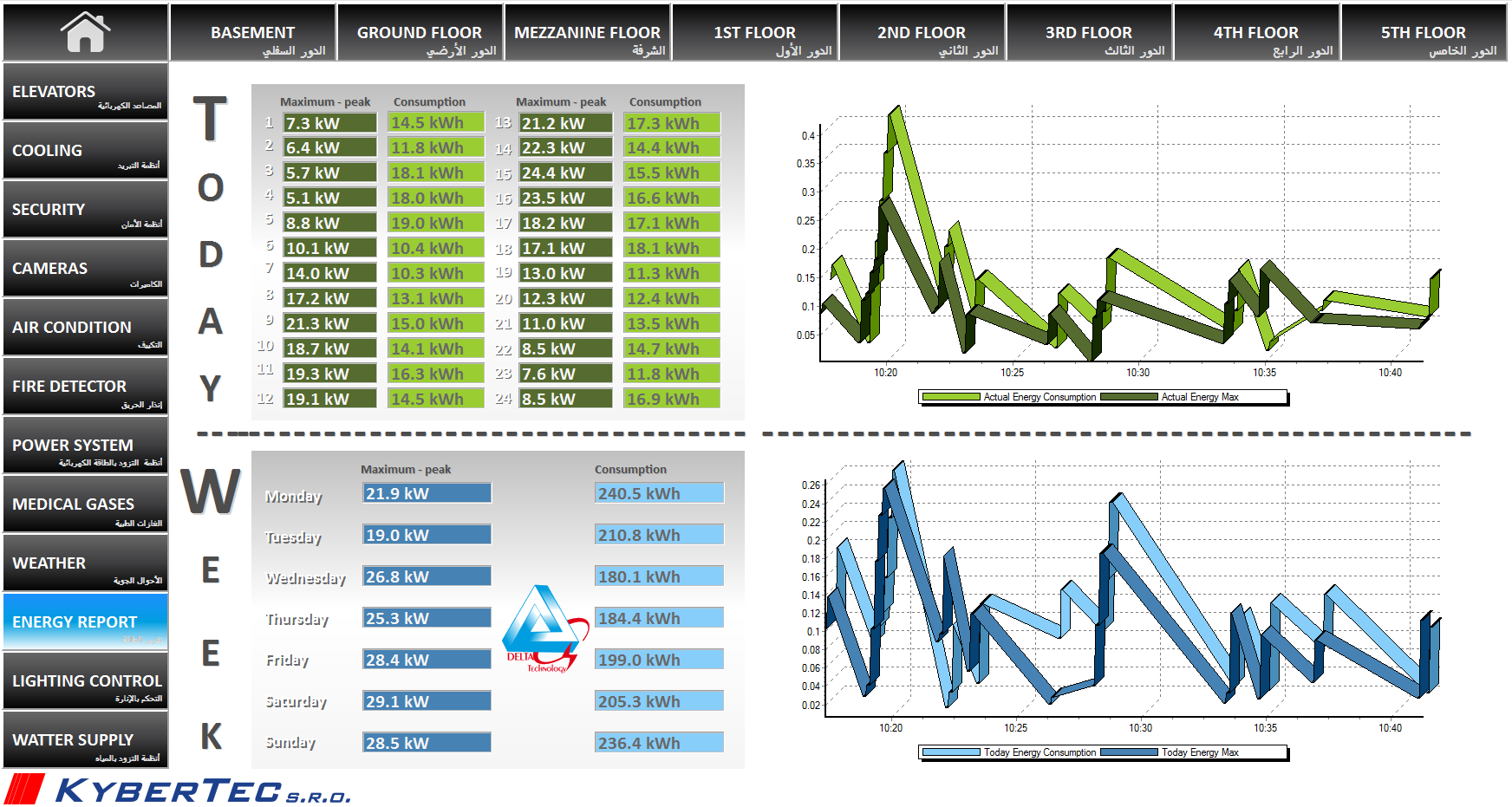
Task: Click the KyberTec s.r.o. logo
Action: 179,790
